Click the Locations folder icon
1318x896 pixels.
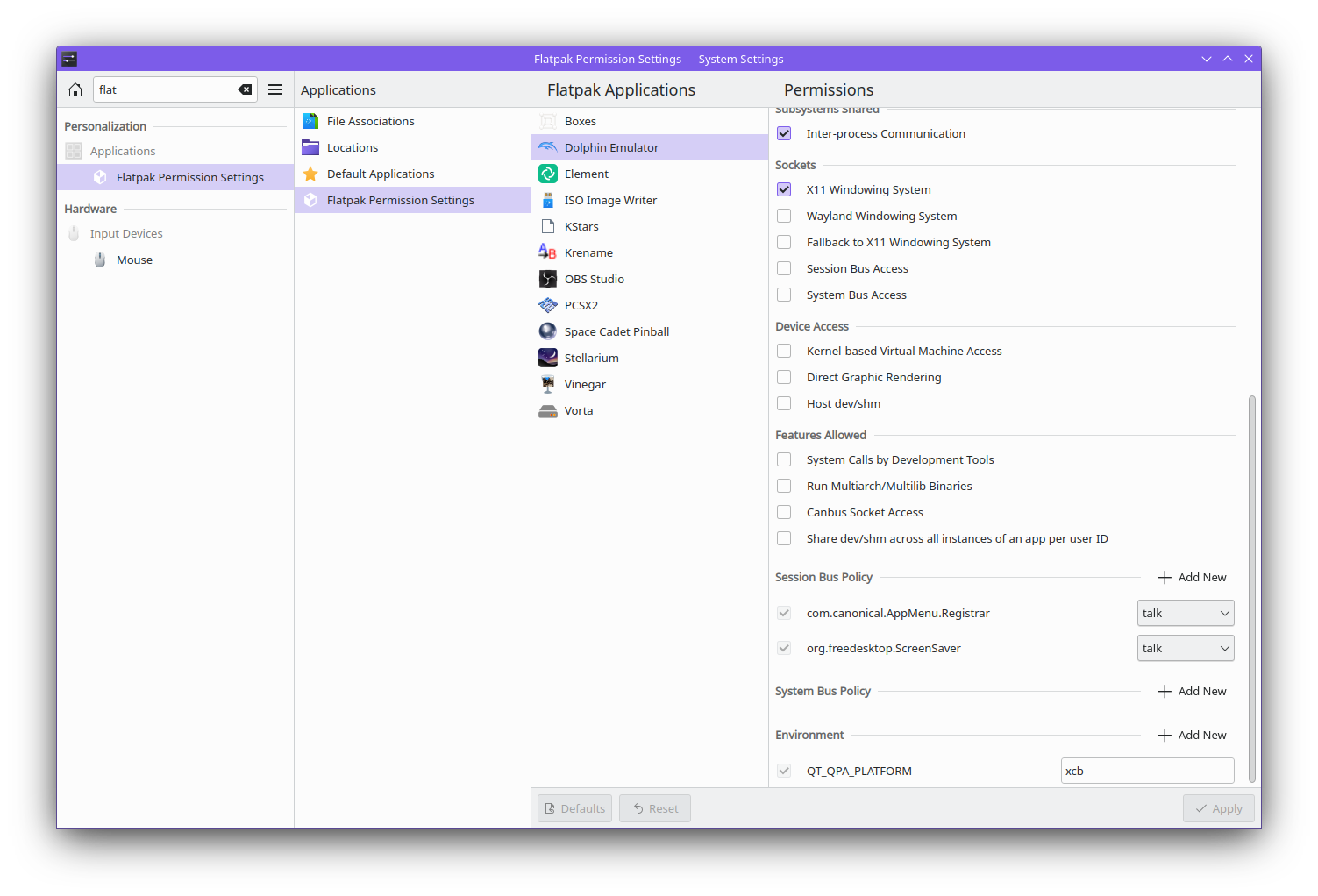click(310, 147)
